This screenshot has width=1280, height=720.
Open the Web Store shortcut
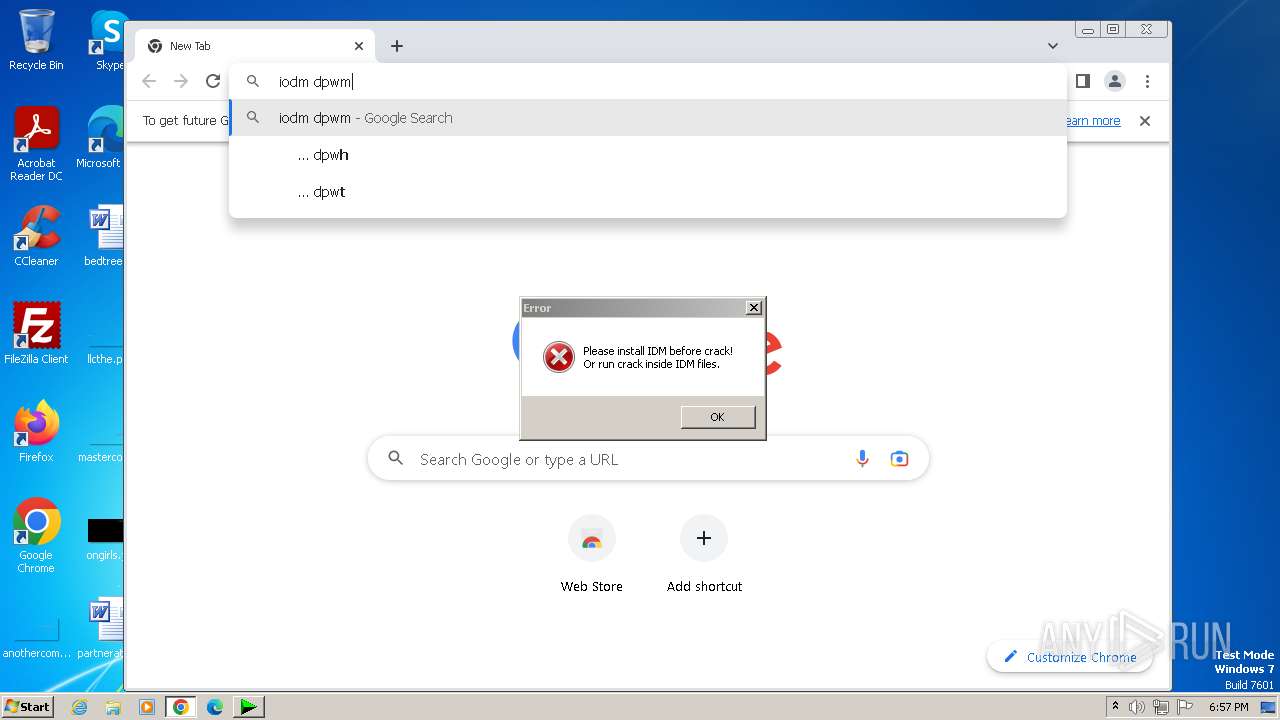(x=591, y=555)
